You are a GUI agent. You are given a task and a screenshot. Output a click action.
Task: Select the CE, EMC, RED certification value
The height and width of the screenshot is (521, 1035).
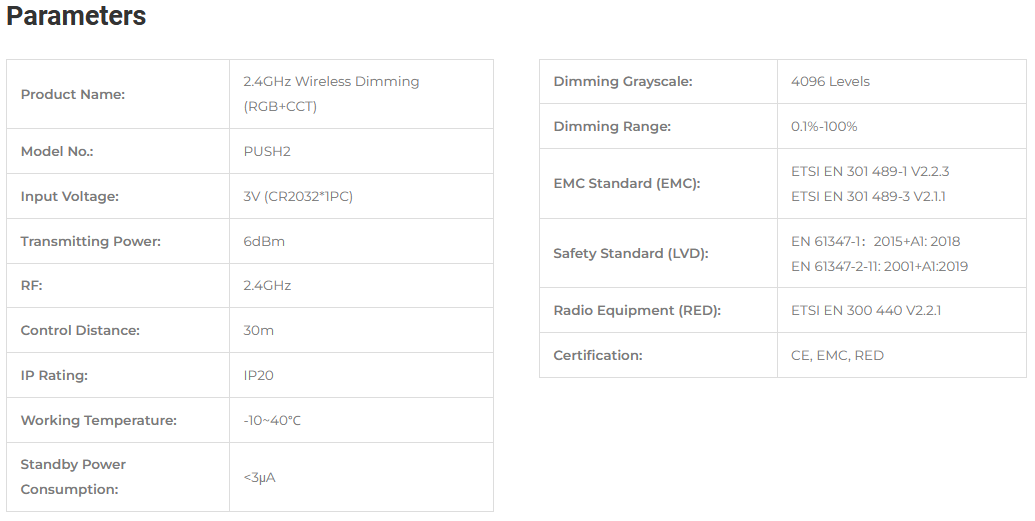837,355
